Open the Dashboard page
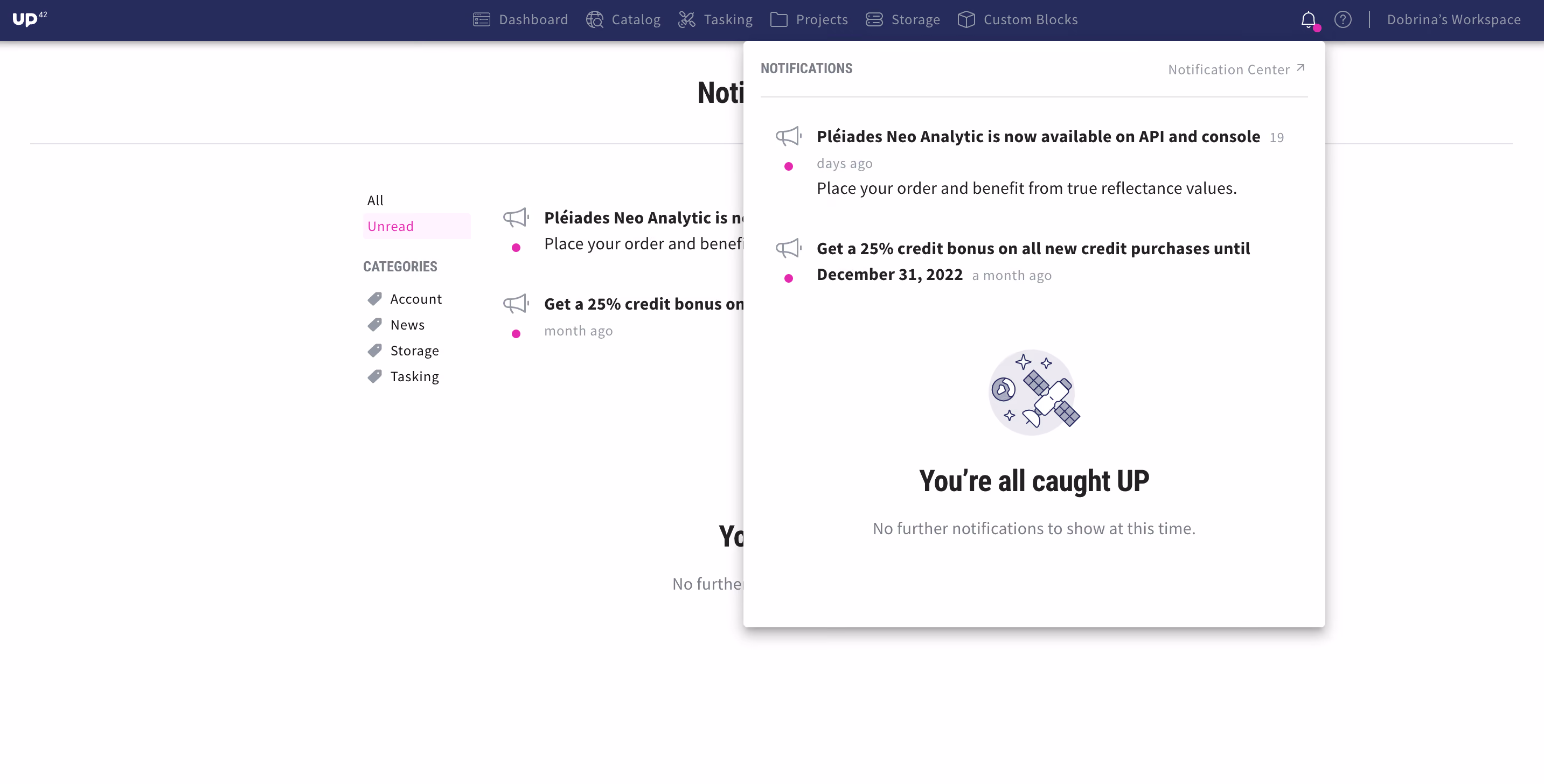Viewport: 1544px width, 784px height. coord(520,20)
